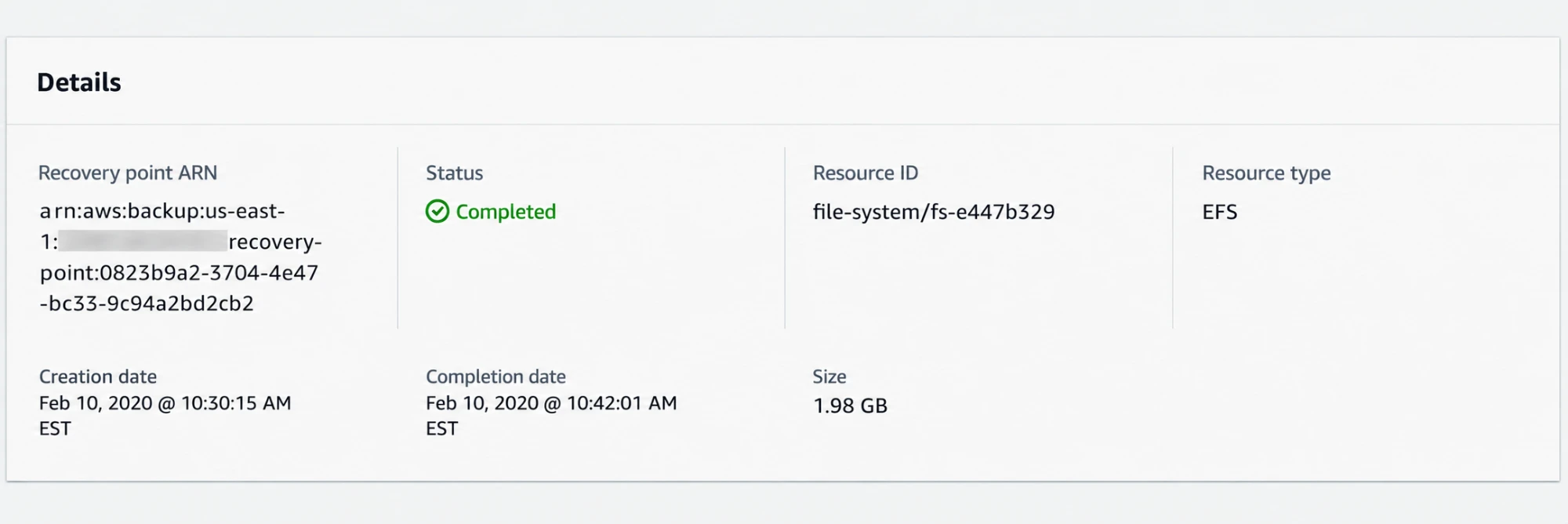1568x524 pixels.
Task: Click the ARN ending '-bc33-9c94a2bd2cb2'
Action: (147, 304)
